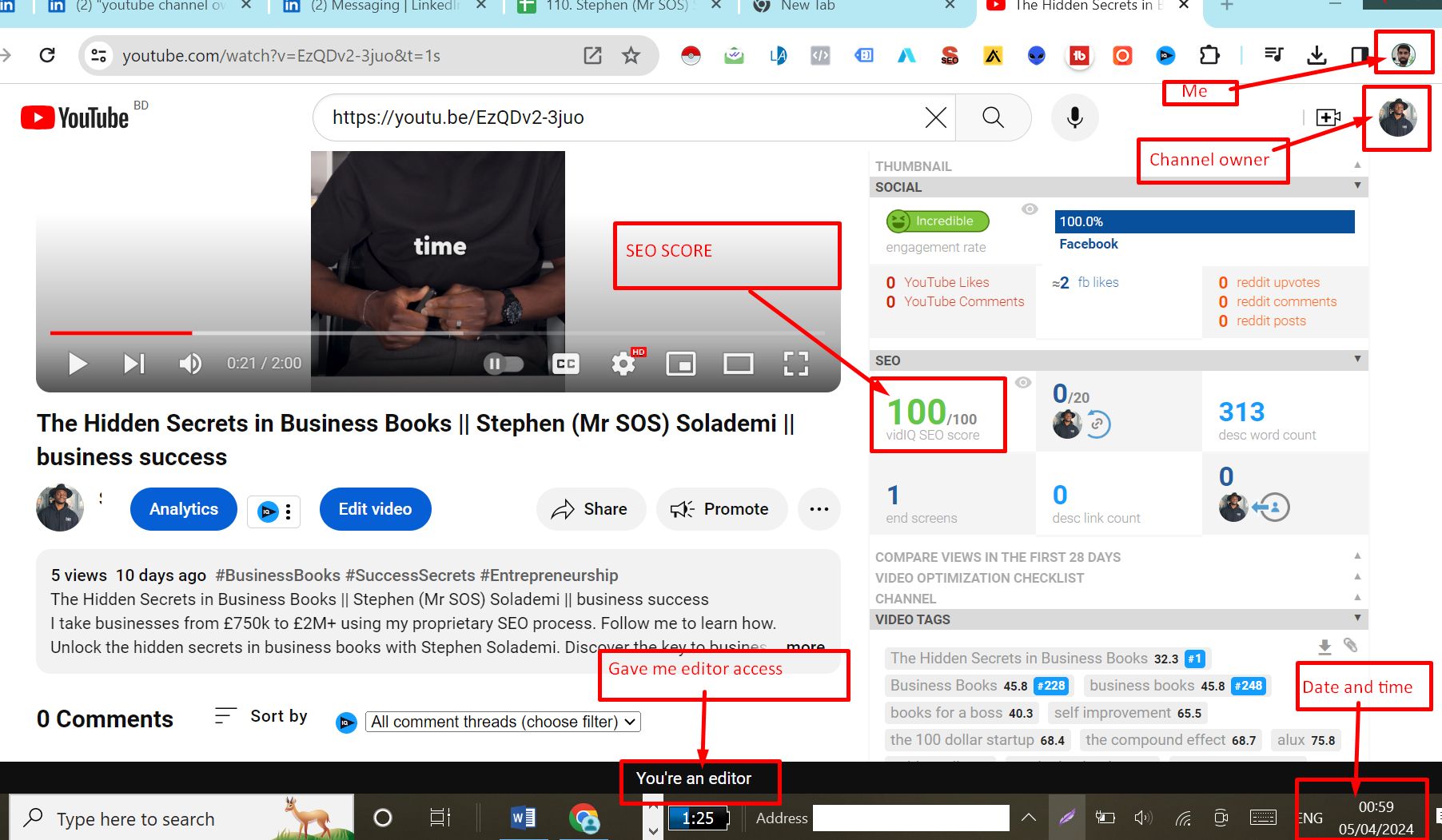Click Chrome on the taskbar

click(584, 818)
